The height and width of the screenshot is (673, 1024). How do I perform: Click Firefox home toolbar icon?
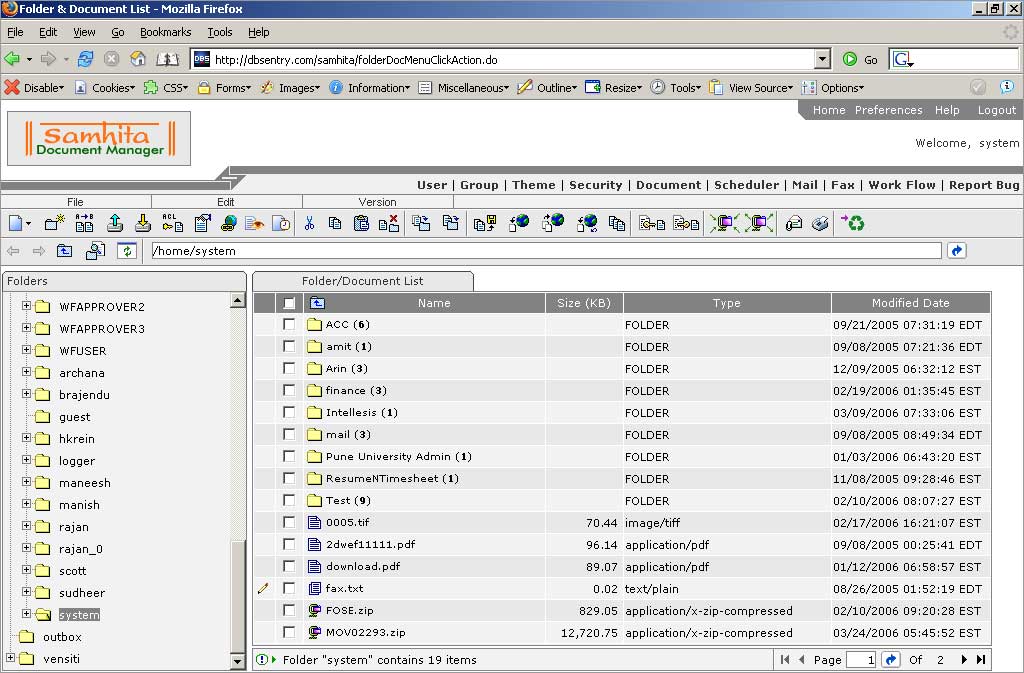point(138,59)
